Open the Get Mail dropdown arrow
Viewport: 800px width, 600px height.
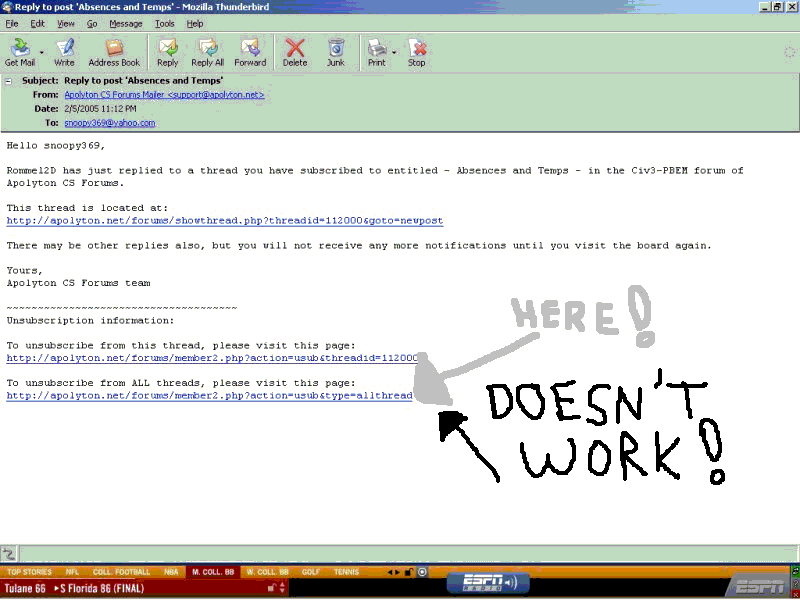click(x=41, y=50)
